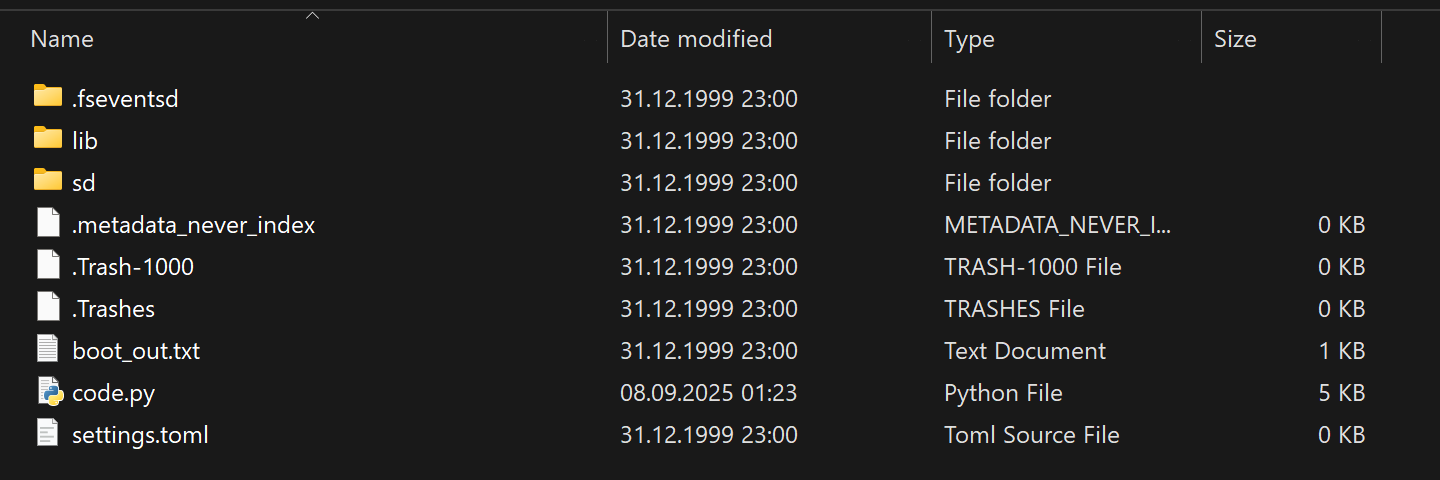This screenshot has height=480, width=1440.
Task: Click the Type column header
Action: coord(969,39)
